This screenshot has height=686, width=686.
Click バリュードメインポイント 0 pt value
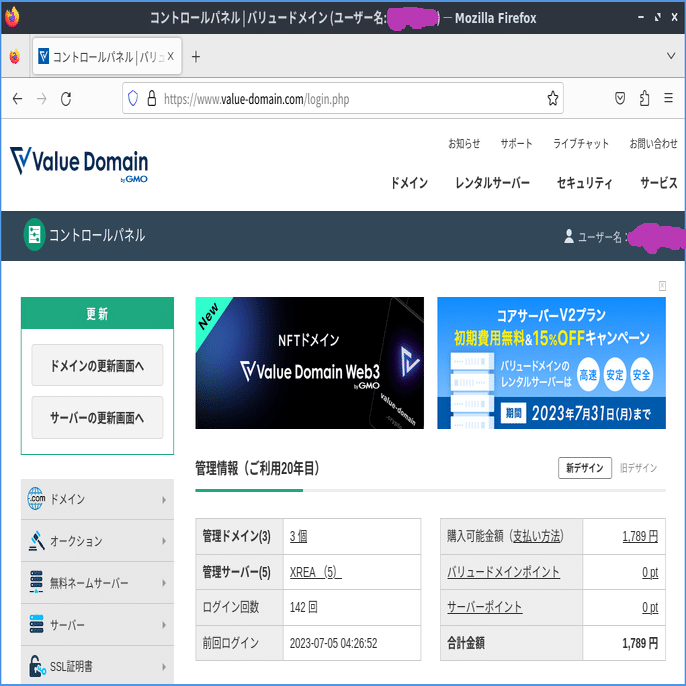point(650,572)
